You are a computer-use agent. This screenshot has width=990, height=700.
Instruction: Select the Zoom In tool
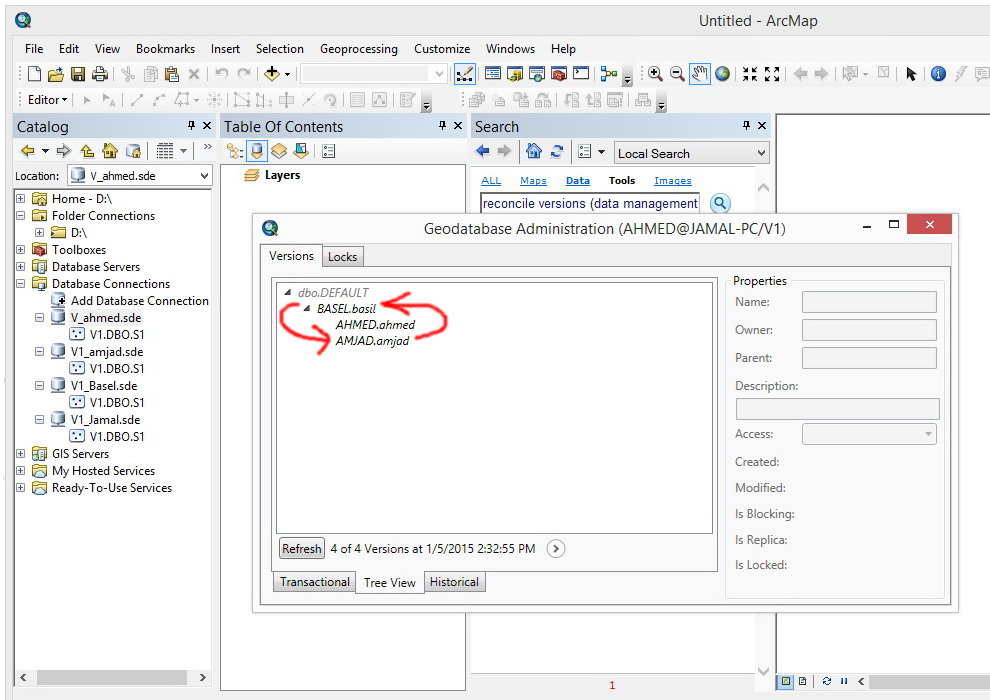655,74
